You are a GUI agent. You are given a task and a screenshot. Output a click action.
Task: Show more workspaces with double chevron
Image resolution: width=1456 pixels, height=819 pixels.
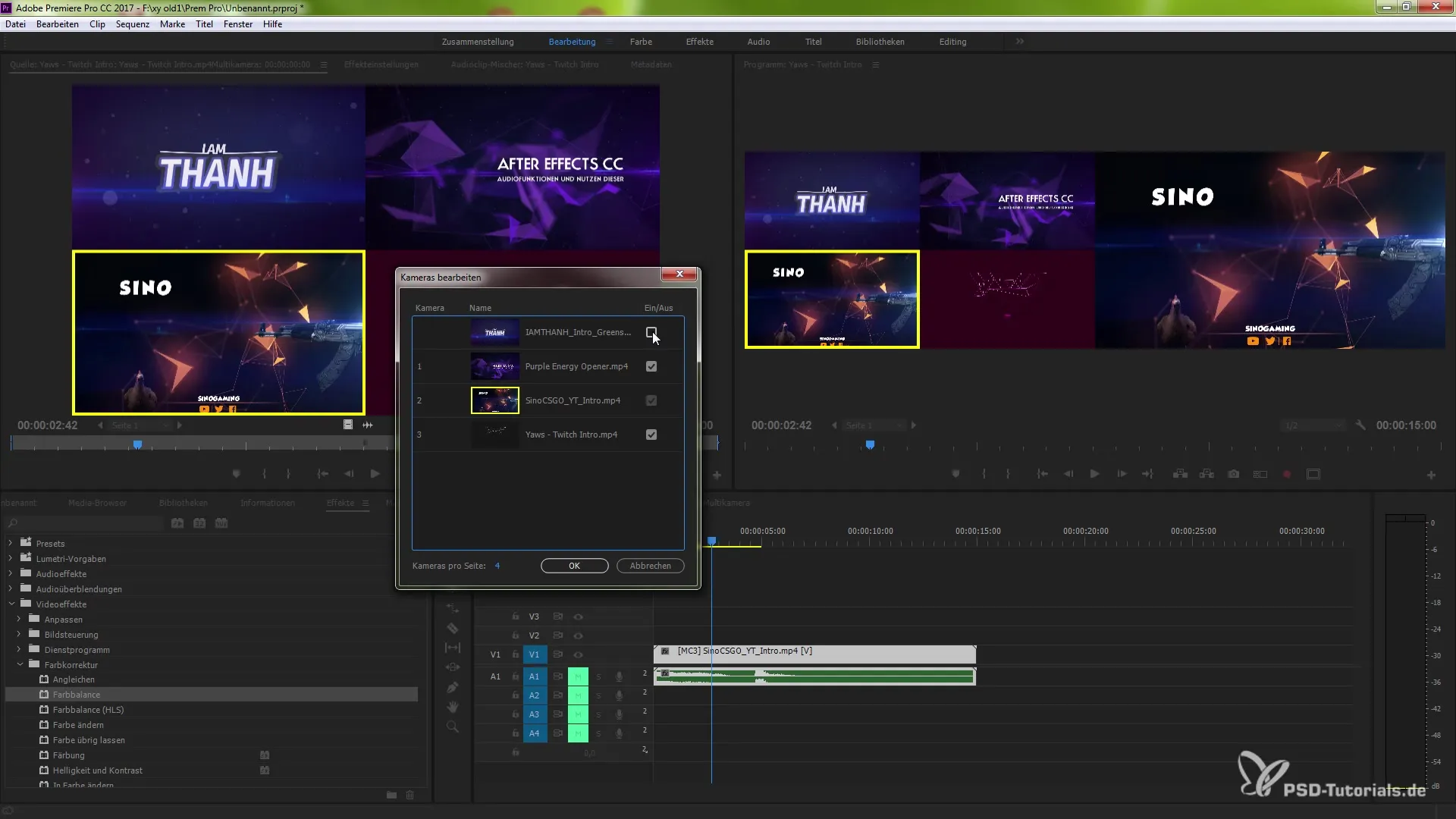pyautogui.click(x=1020, y=42)
